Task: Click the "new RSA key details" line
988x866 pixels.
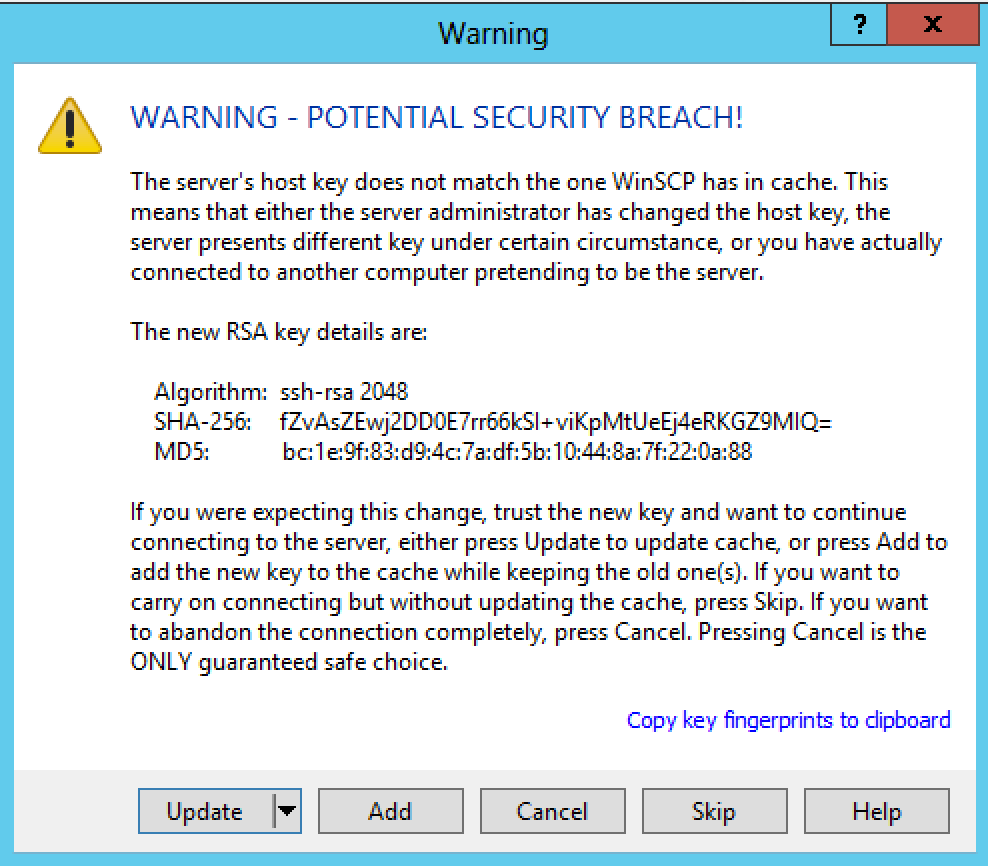Action: point(279,332)
